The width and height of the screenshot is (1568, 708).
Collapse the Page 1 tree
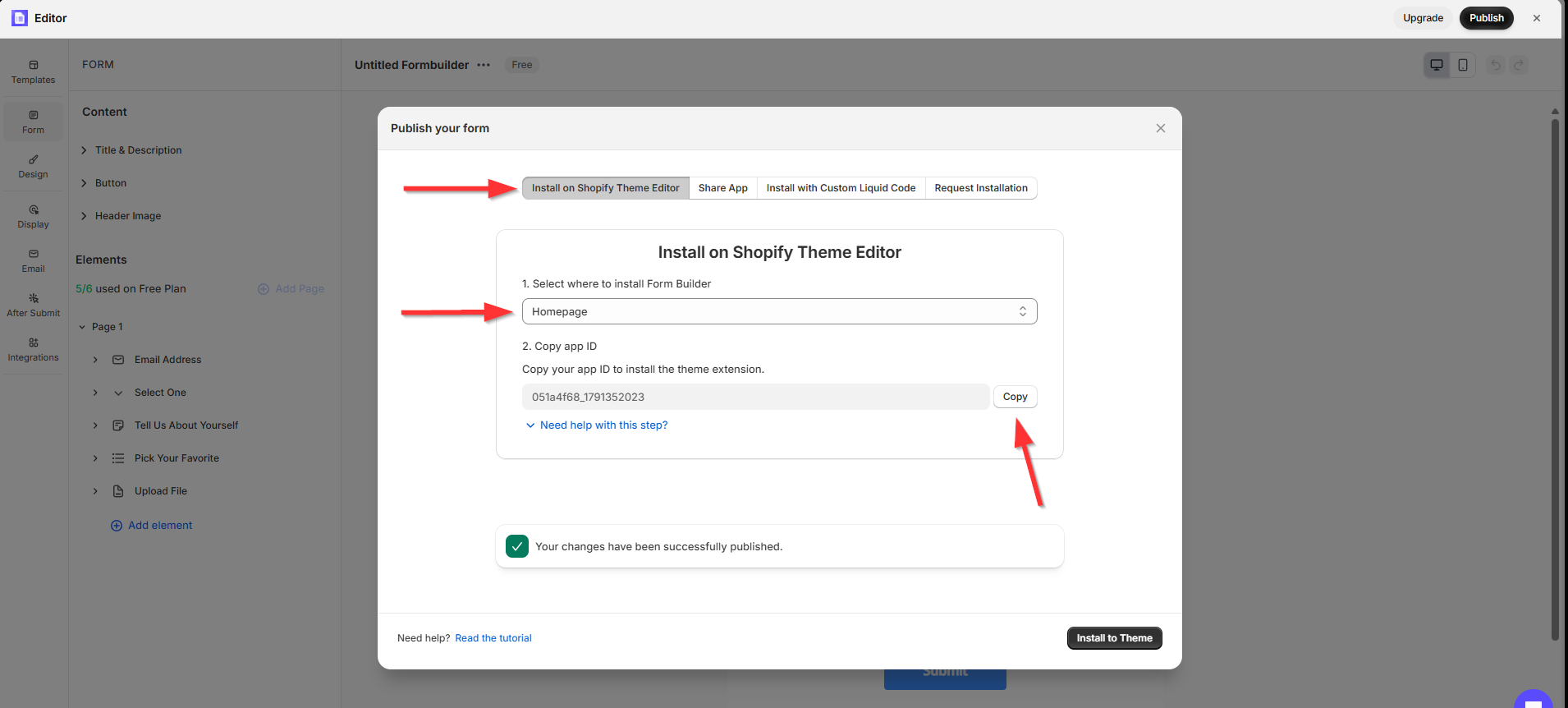pos(82,327)
